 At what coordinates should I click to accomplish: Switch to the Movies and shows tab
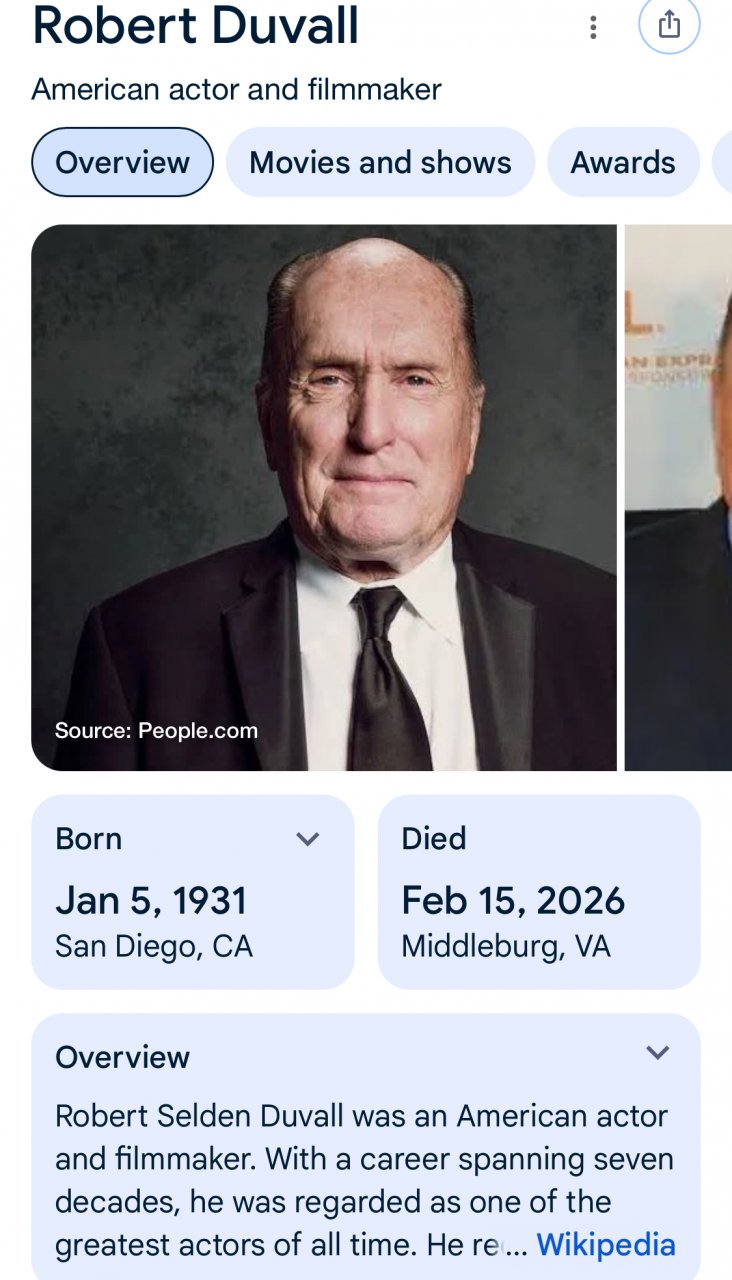(x=380, y=162)
